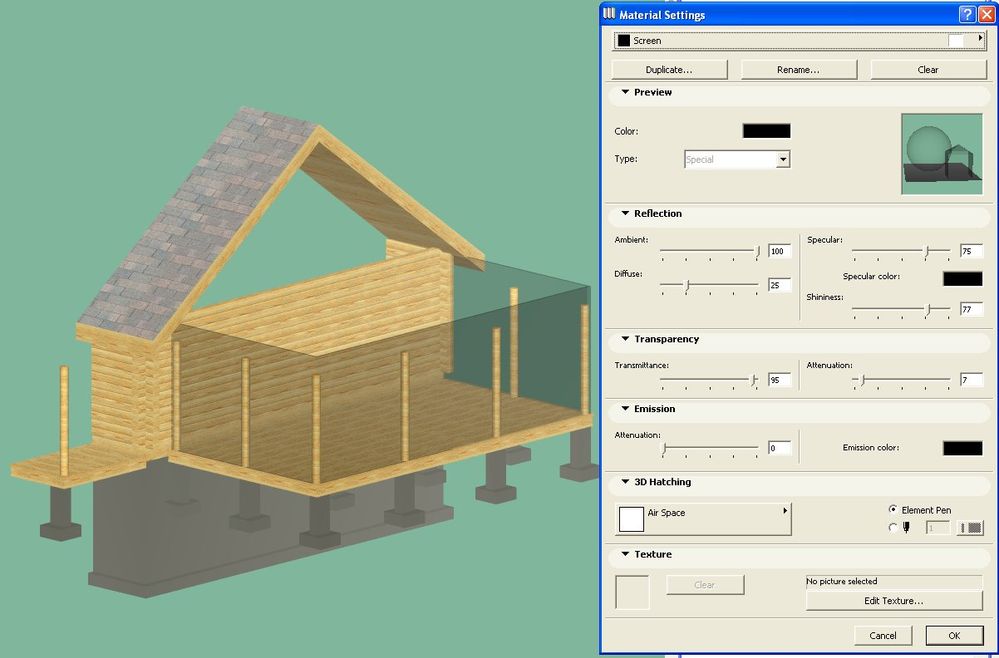This screenshot has height=658, width=999.
Task: Click the empty texture preview box
Action: pyautogui.click(x=632, y=592)
